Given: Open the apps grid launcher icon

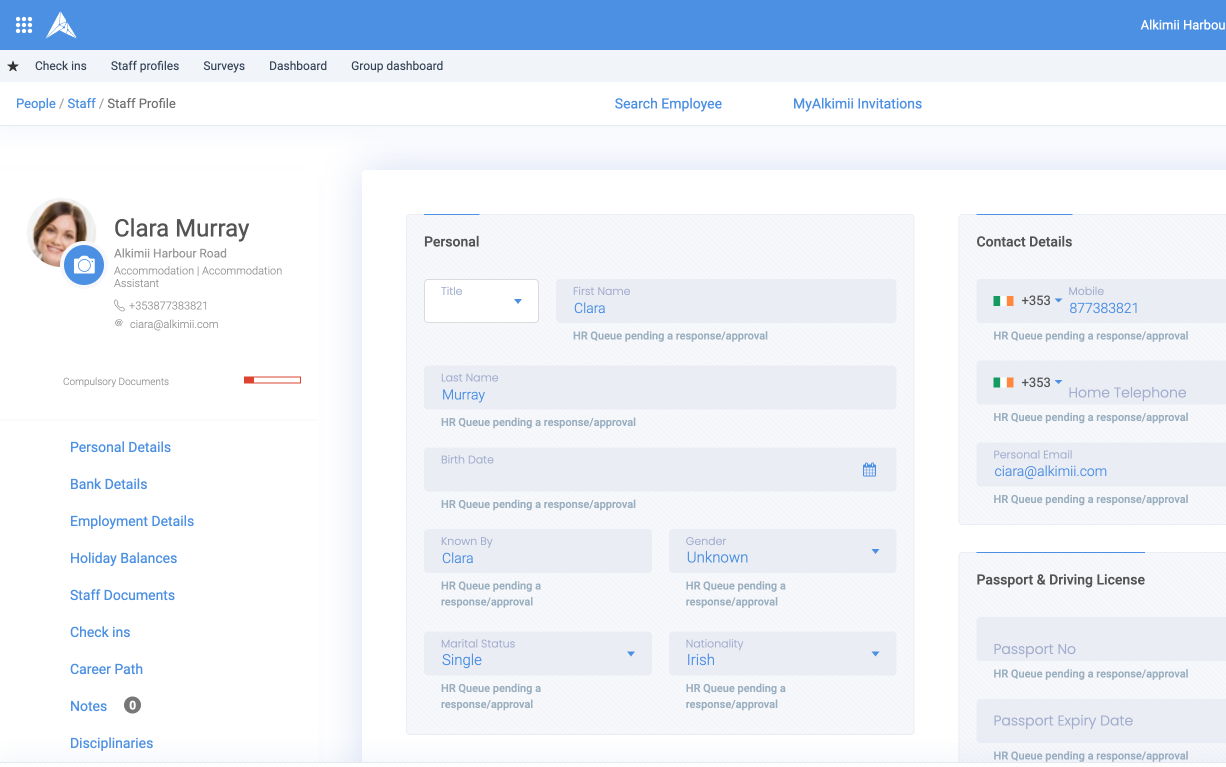Looking at the screenshot, I should [x=24, y=25].
